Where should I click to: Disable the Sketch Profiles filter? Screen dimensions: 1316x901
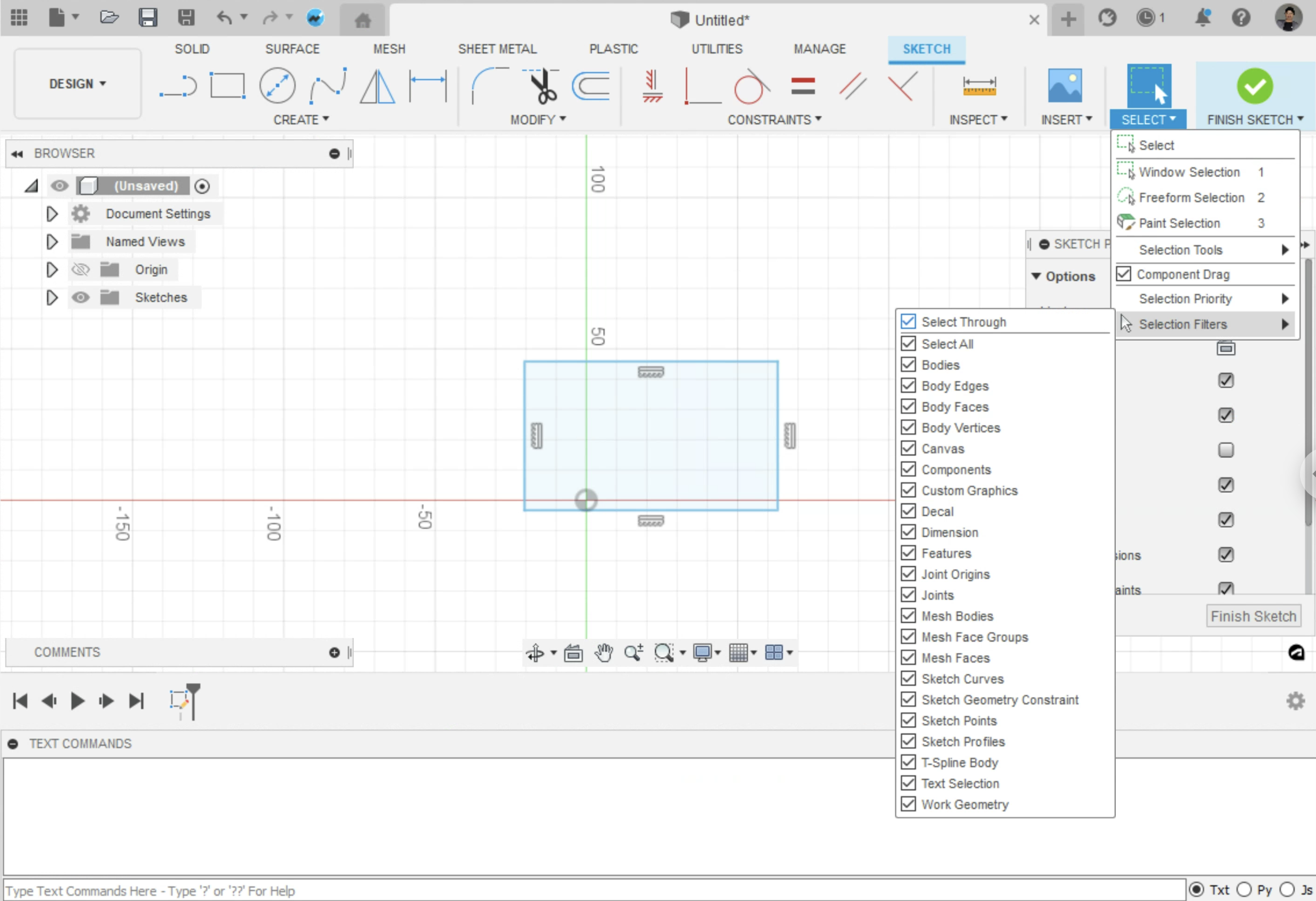[x=908, y=741]
